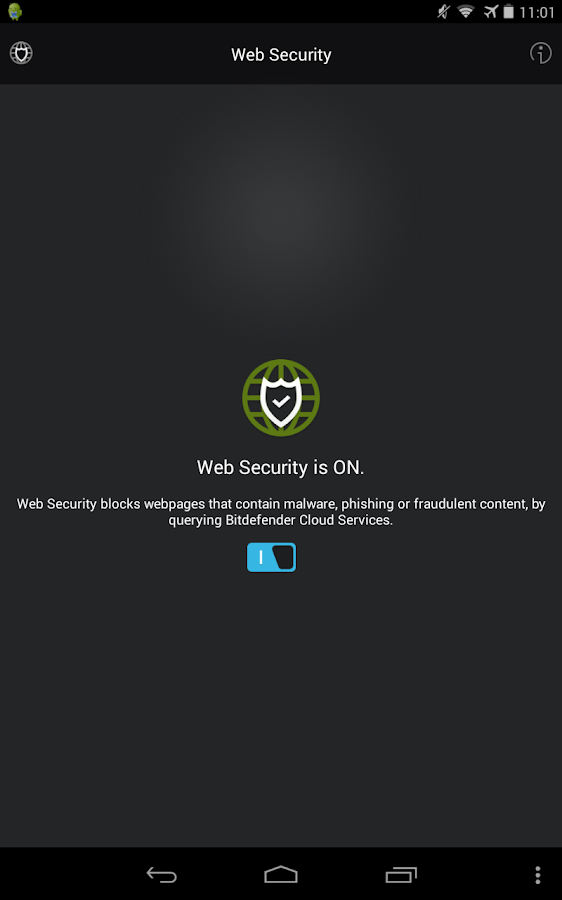Tap the airplane mode status icon
Screen dimensions: 562x900
coord(490,11)
